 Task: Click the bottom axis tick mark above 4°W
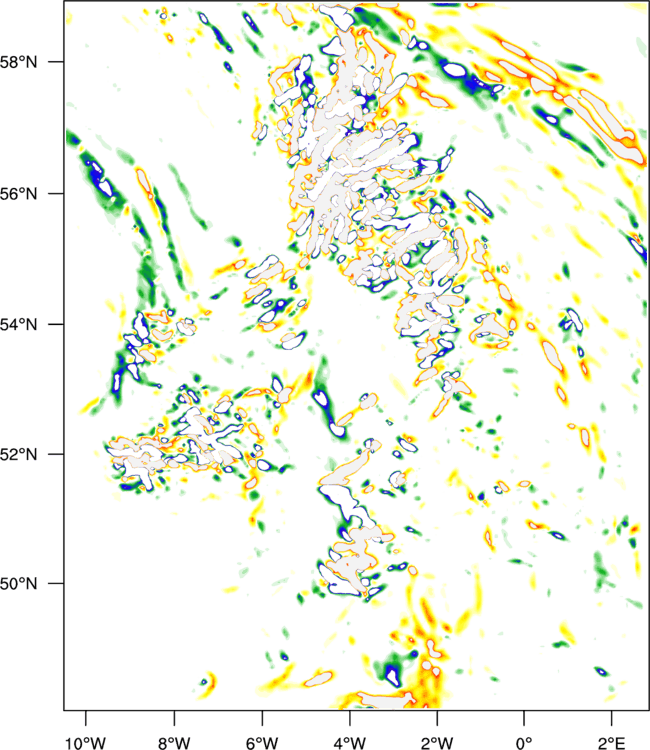pyautogui.click(x=349, y=716)
